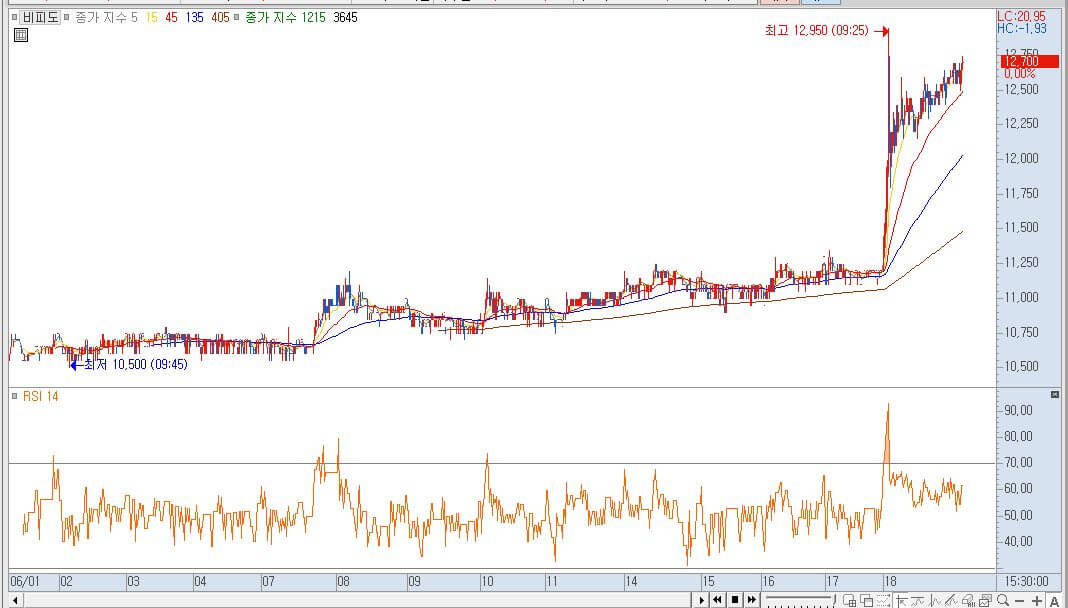This screenshot has width=1068, height=608.
Task: Click the brown 405 moving-average period
Action: pos(220,17)
